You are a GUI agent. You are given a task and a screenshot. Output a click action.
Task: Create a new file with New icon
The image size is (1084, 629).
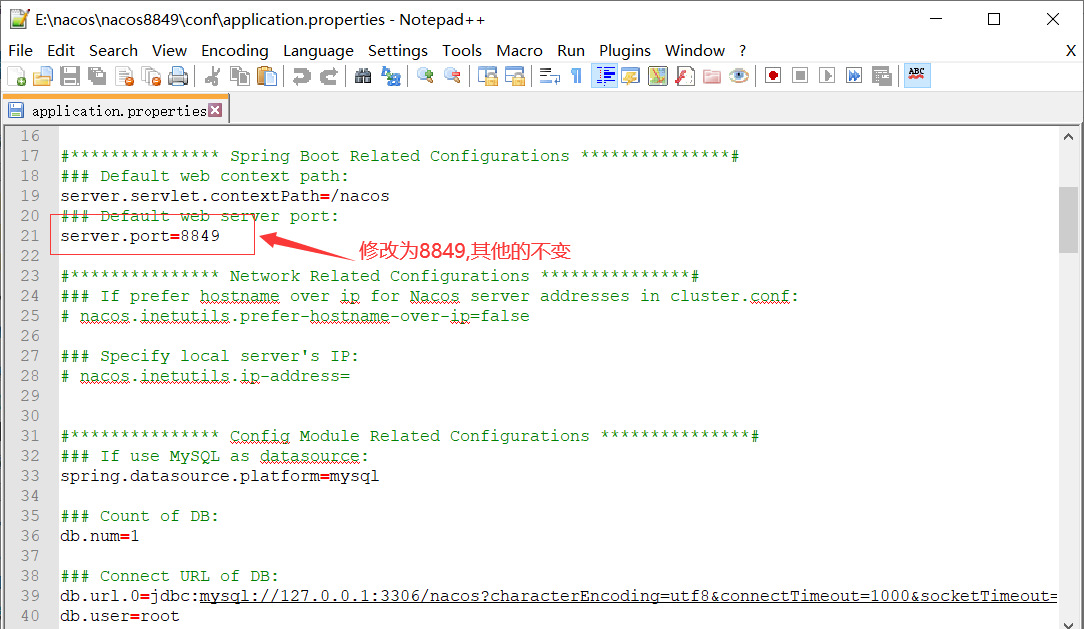[16, 76]
